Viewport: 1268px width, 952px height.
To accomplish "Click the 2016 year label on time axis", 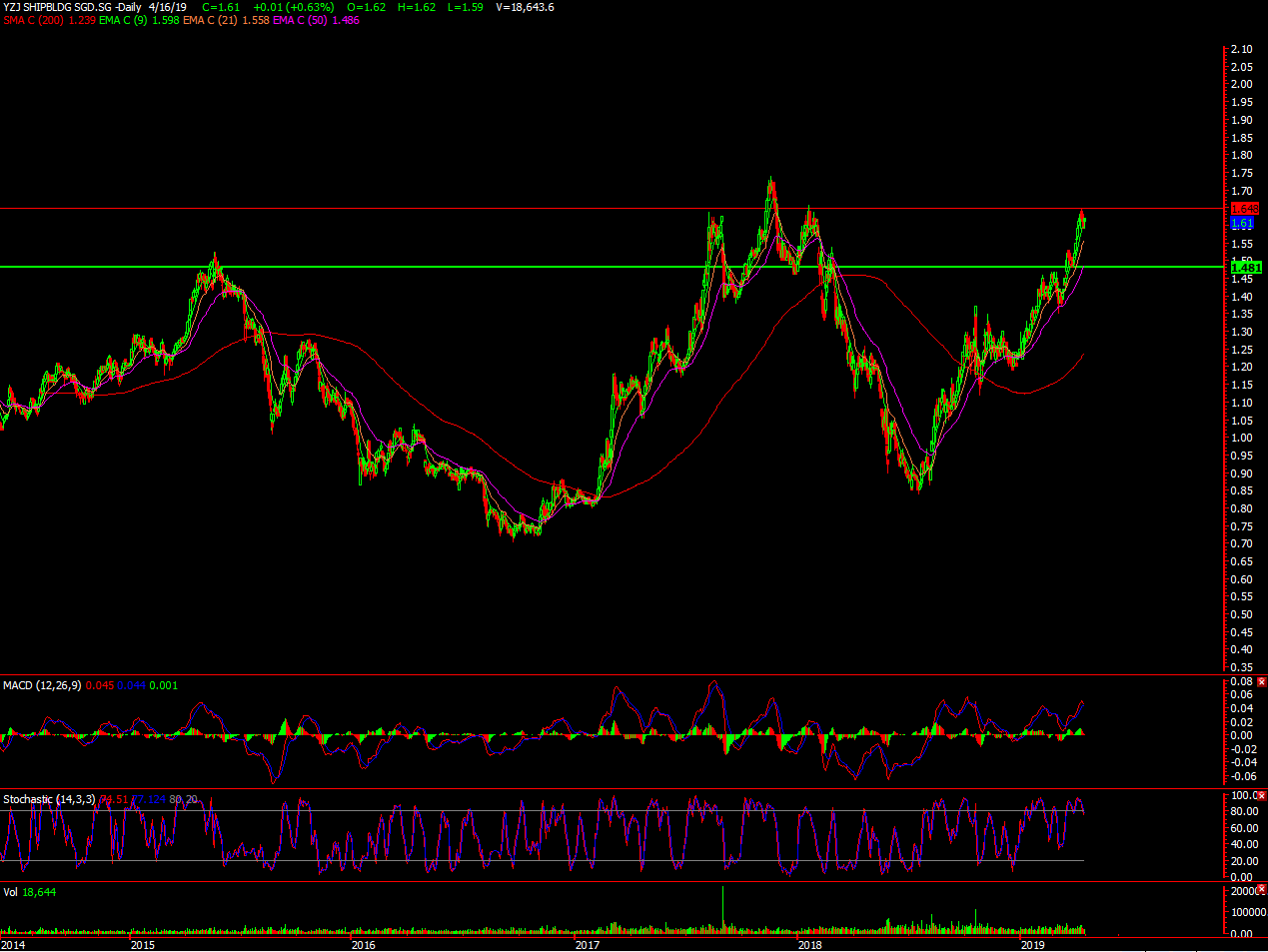I will (364, 944).
